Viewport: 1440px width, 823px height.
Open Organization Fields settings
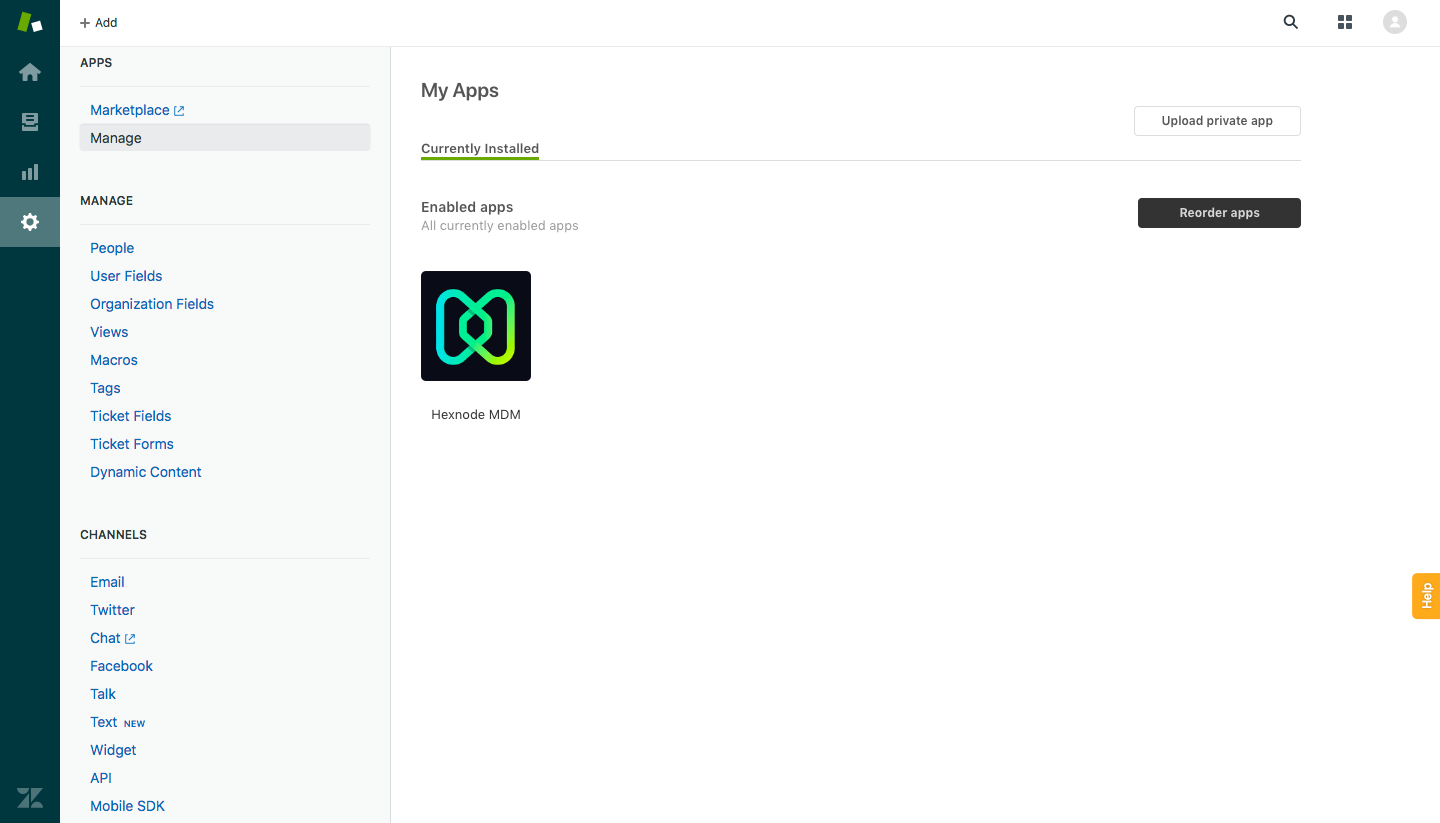tap(152, 304)
